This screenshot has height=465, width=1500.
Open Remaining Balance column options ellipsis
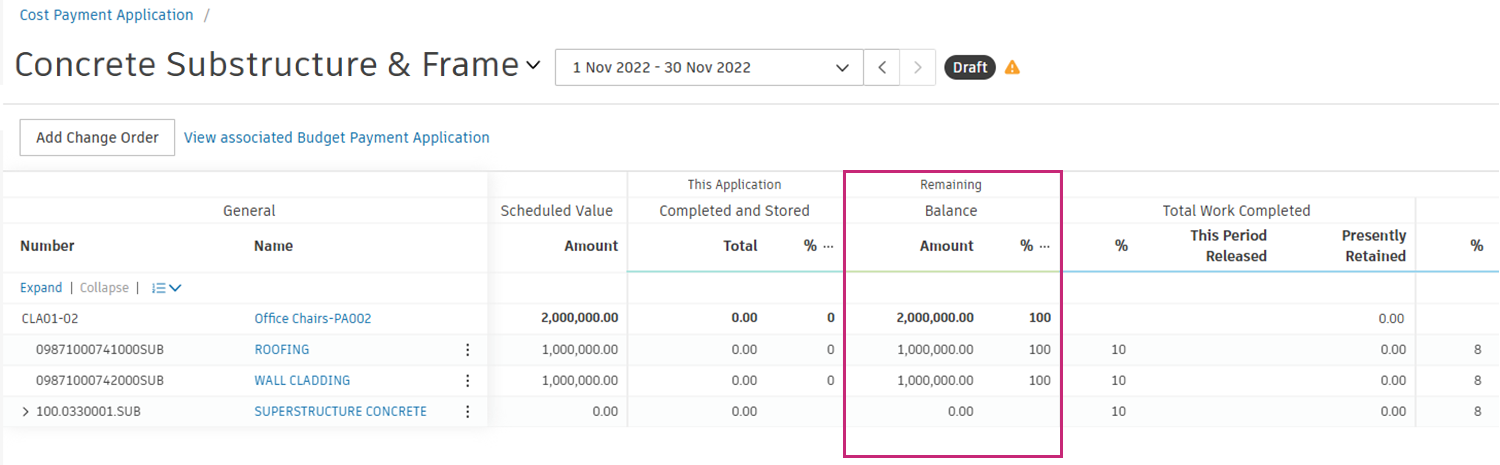click(1046, 246)
